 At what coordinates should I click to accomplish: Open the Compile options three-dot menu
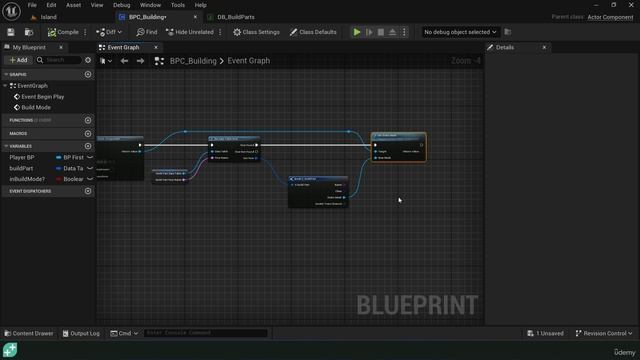pyautogui.click(x=85, y=32)
